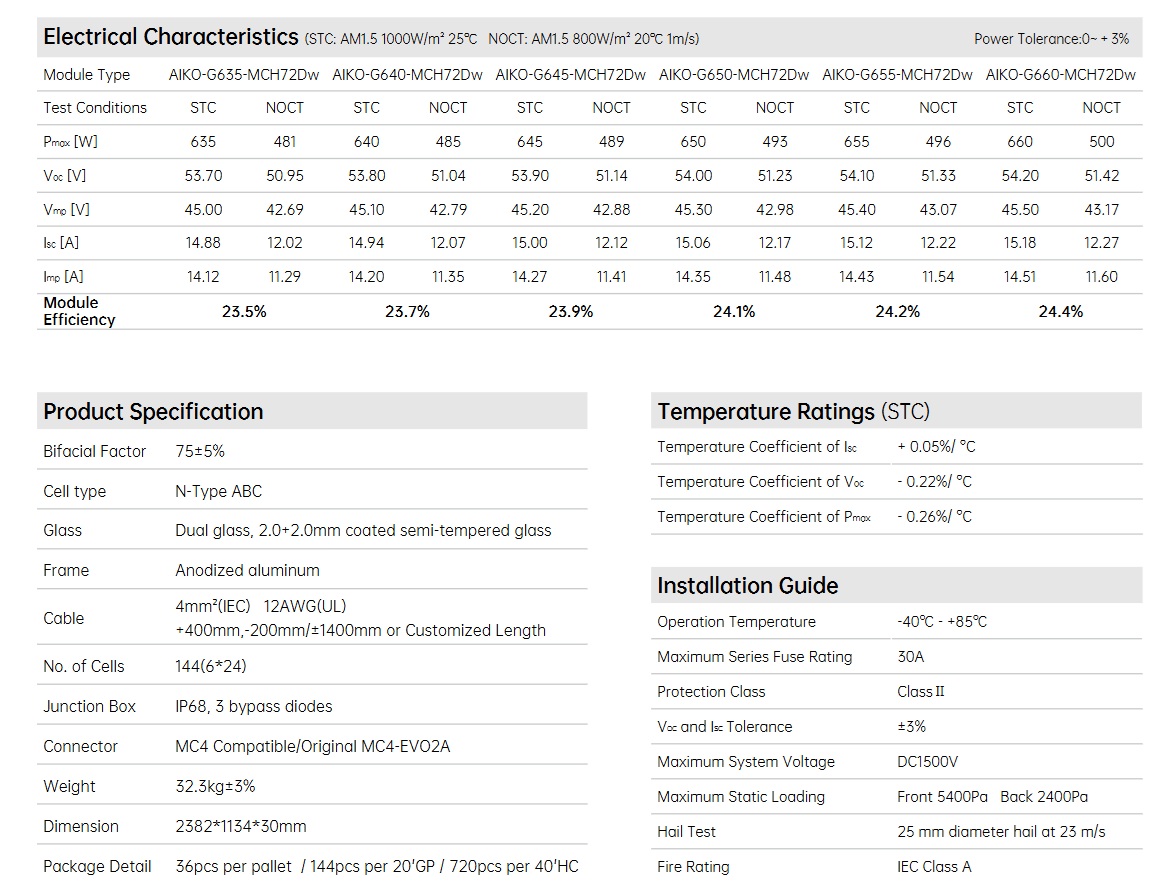Click module type 'AIKO-G655-MCH72Dw'
Viewport: 1172px width, 883px height.
[897, 75]
